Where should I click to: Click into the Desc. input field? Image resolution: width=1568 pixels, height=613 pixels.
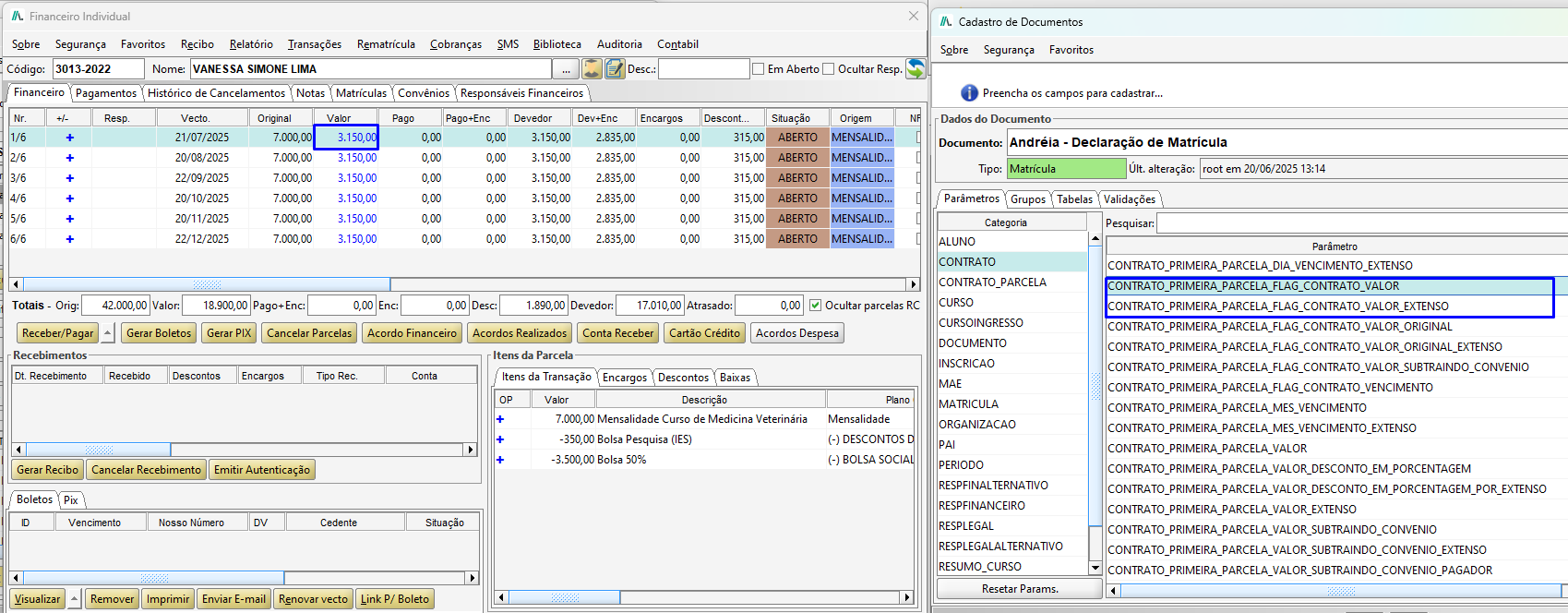click(x=703, y=69)
